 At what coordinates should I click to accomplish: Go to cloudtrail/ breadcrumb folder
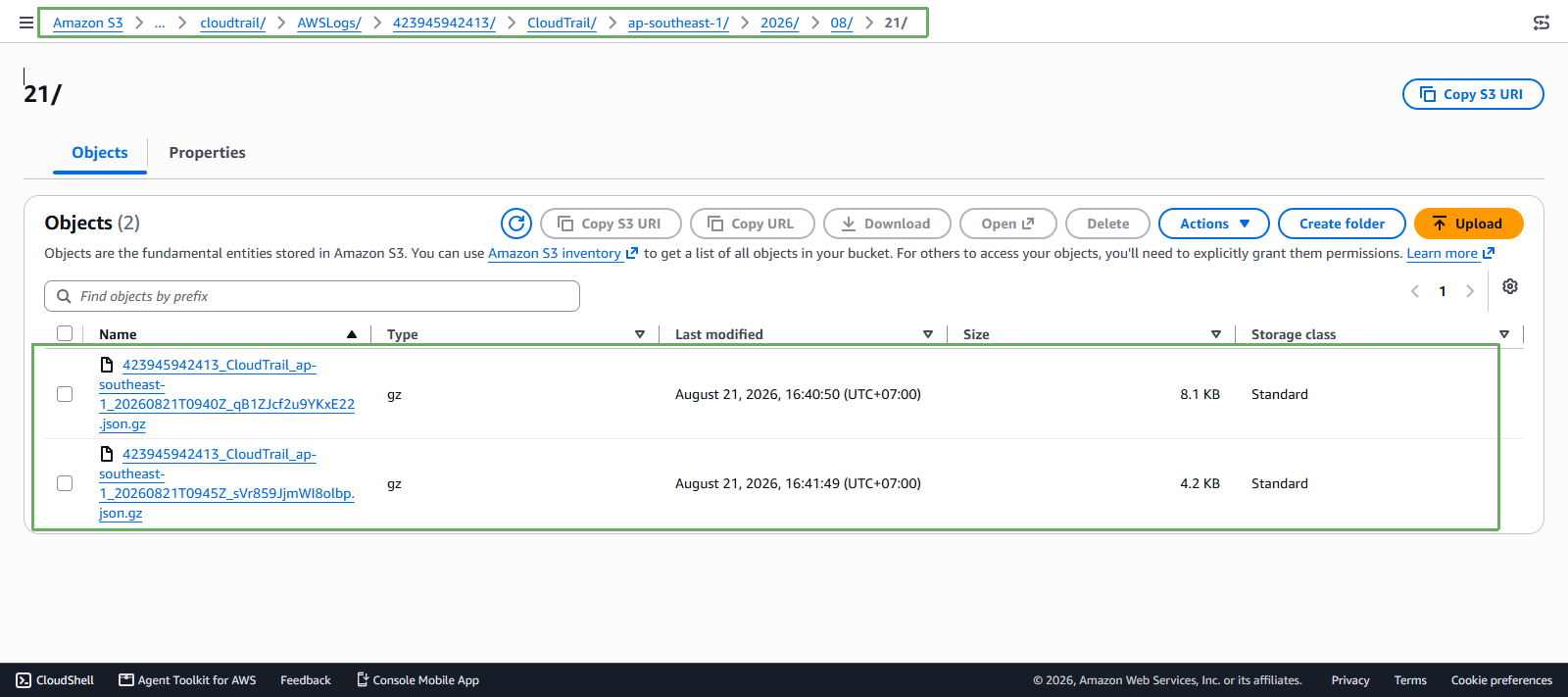[x=233, y=23]
